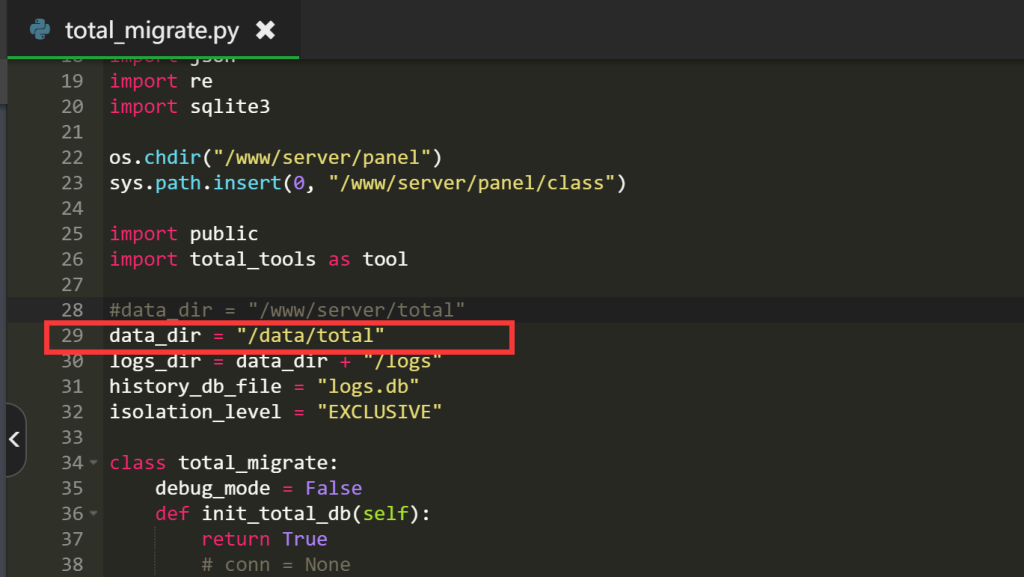Screen dimensions: 1024x577
Task: Select the total_migrate.py tab
Action: tap(151, 30)
